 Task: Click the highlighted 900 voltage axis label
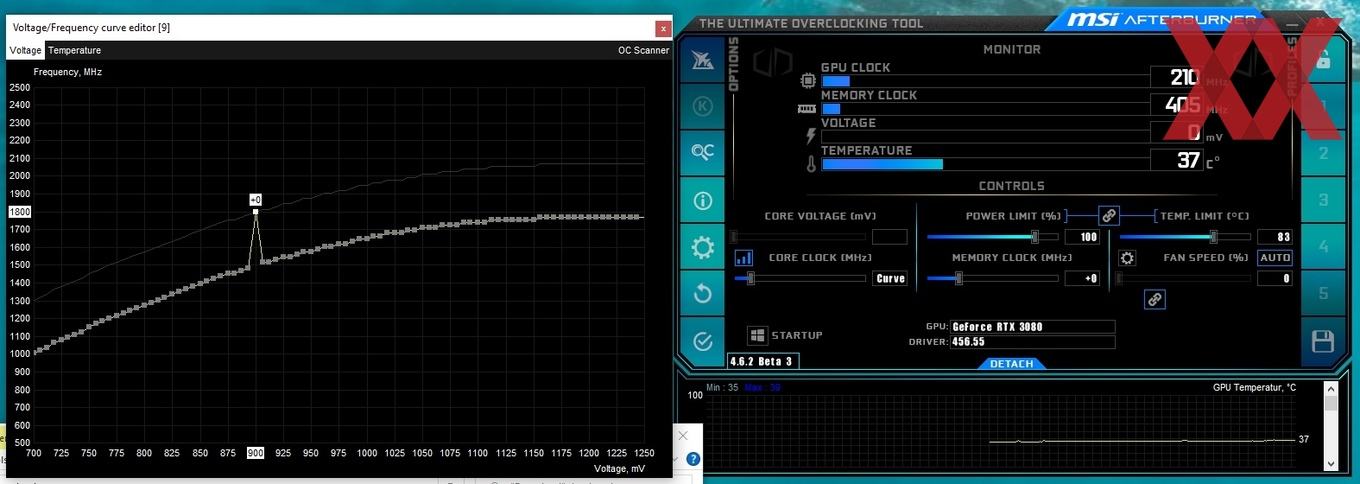[x=255, y=453]
